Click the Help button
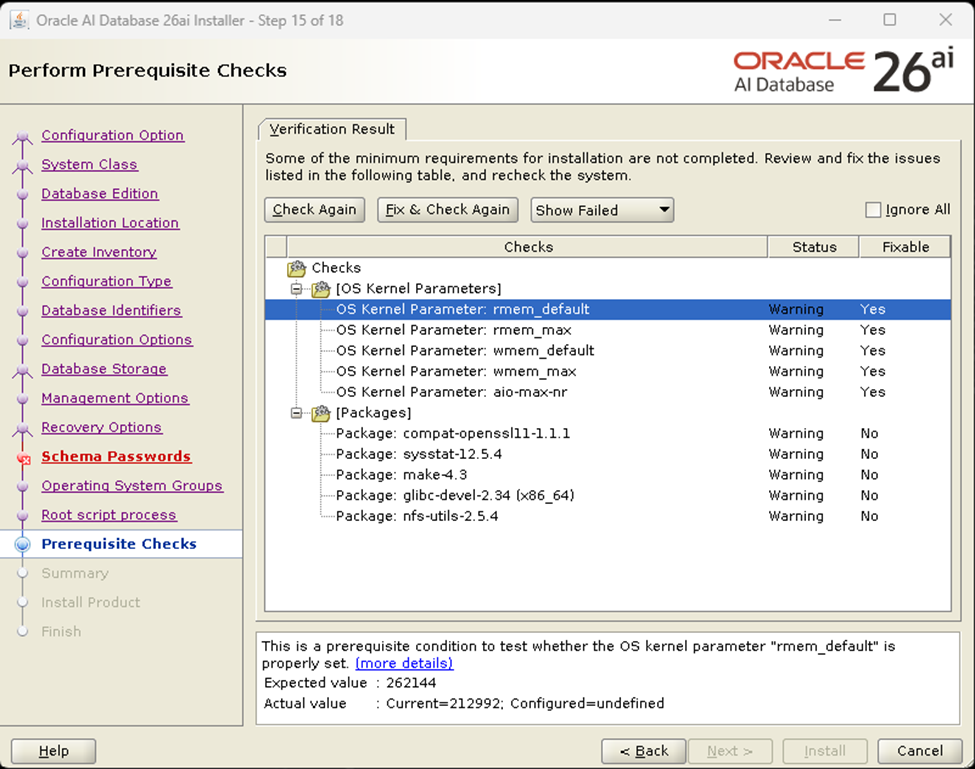The image size is (975, 769). click(x=53, y=751)
